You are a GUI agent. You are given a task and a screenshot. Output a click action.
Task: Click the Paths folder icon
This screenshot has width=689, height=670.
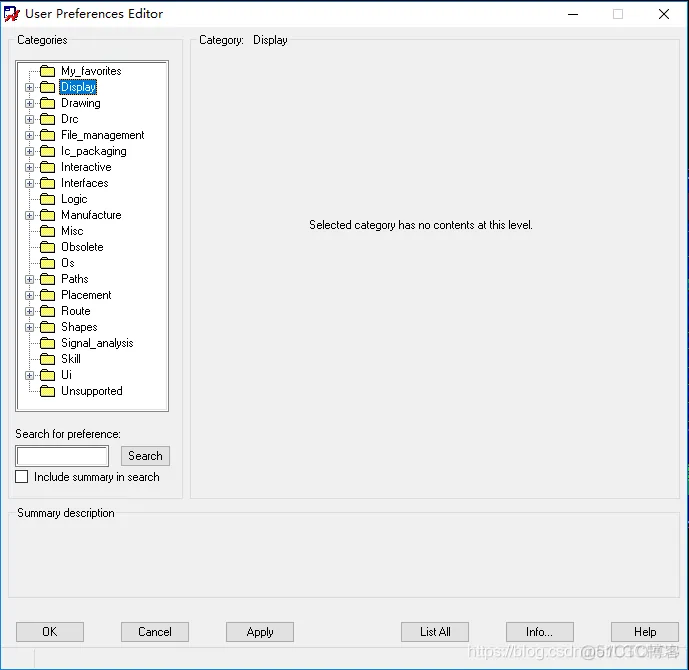click(47, 279)
